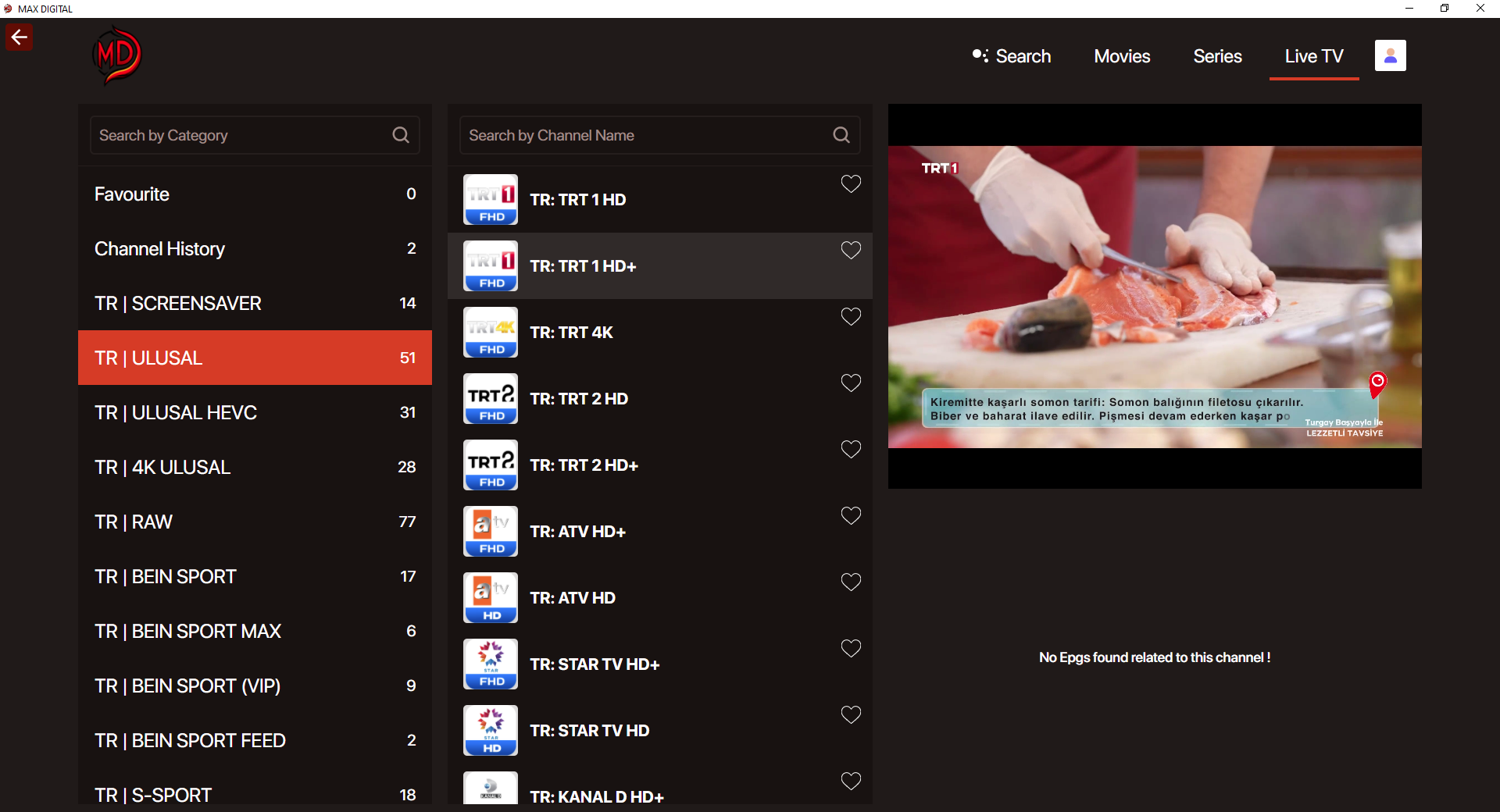Choose TR | BEIN SPORT FEED category

pos(255,740)
